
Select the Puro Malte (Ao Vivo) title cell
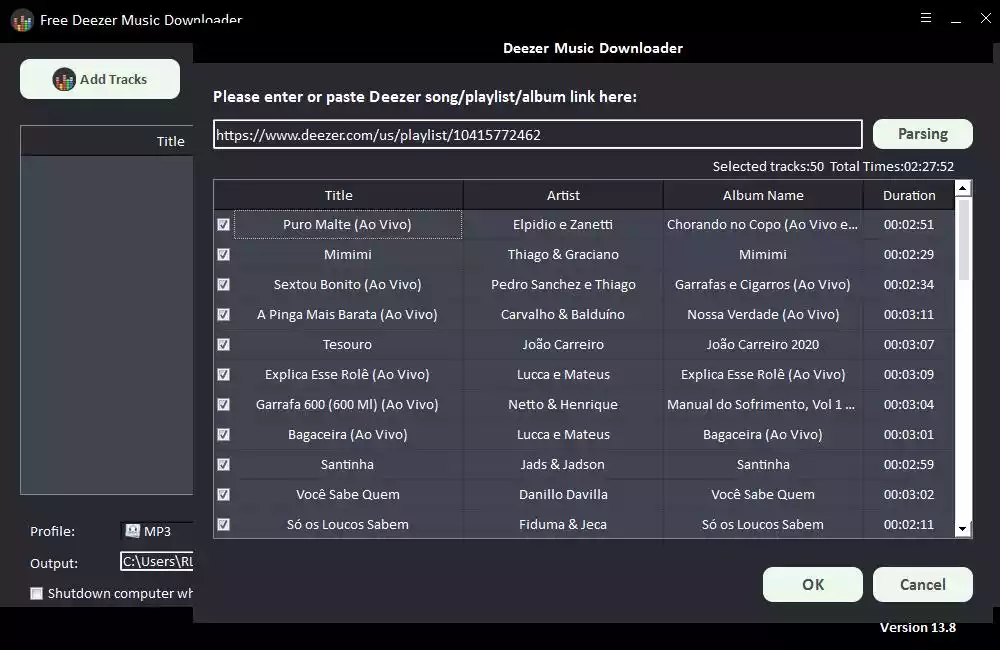point(348,225)
